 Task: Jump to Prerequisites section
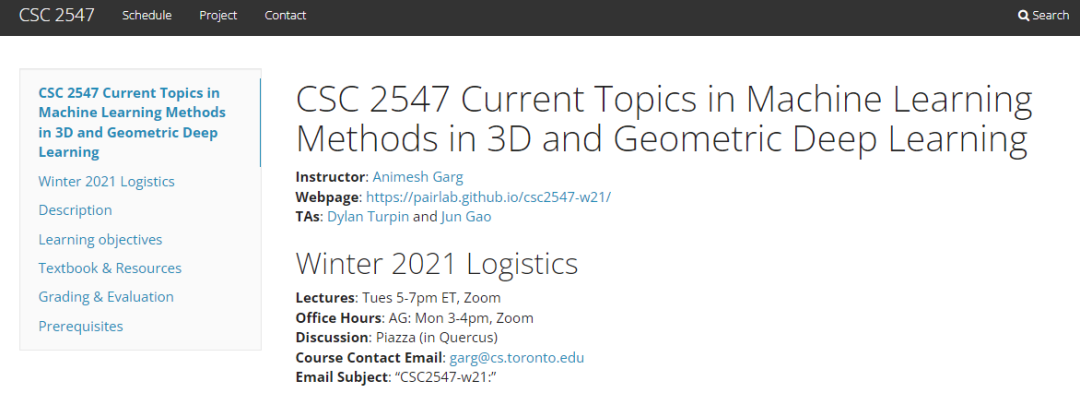81,326
